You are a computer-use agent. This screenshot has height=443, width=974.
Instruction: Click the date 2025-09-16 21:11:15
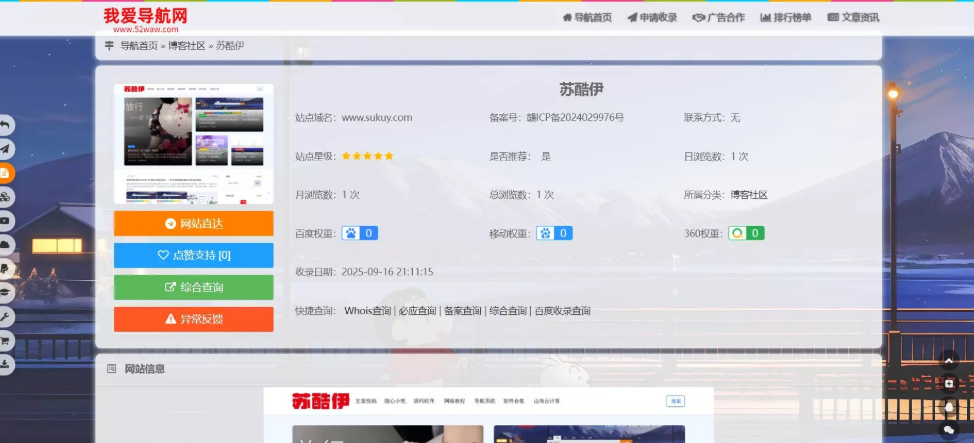pos(388,272)
